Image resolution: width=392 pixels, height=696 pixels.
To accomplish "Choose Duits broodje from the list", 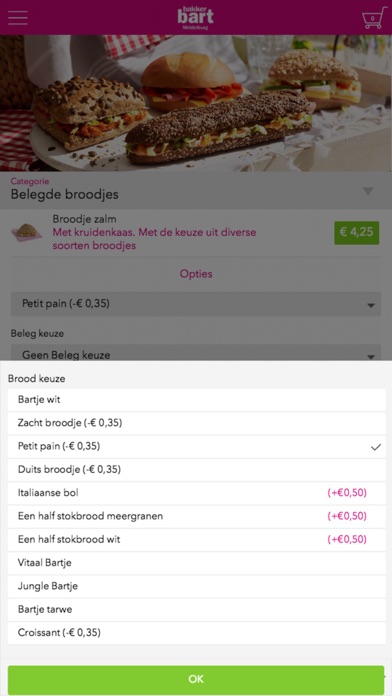I will point(196,470).
